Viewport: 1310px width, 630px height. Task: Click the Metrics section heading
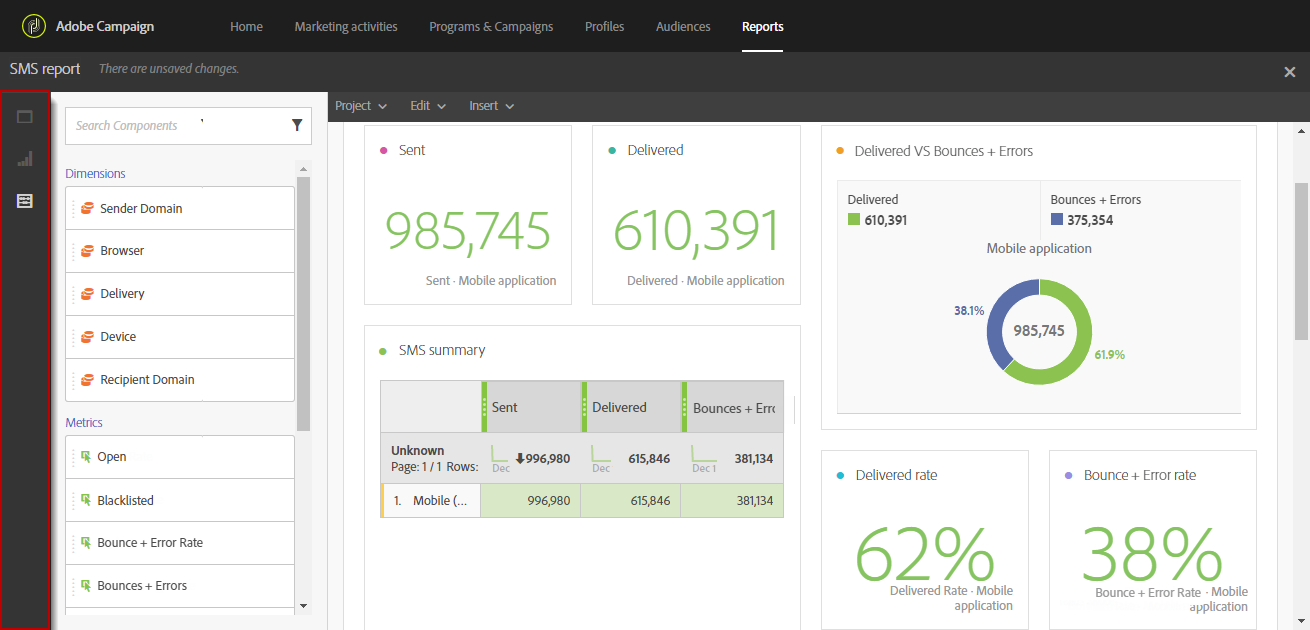coord(84,423)
